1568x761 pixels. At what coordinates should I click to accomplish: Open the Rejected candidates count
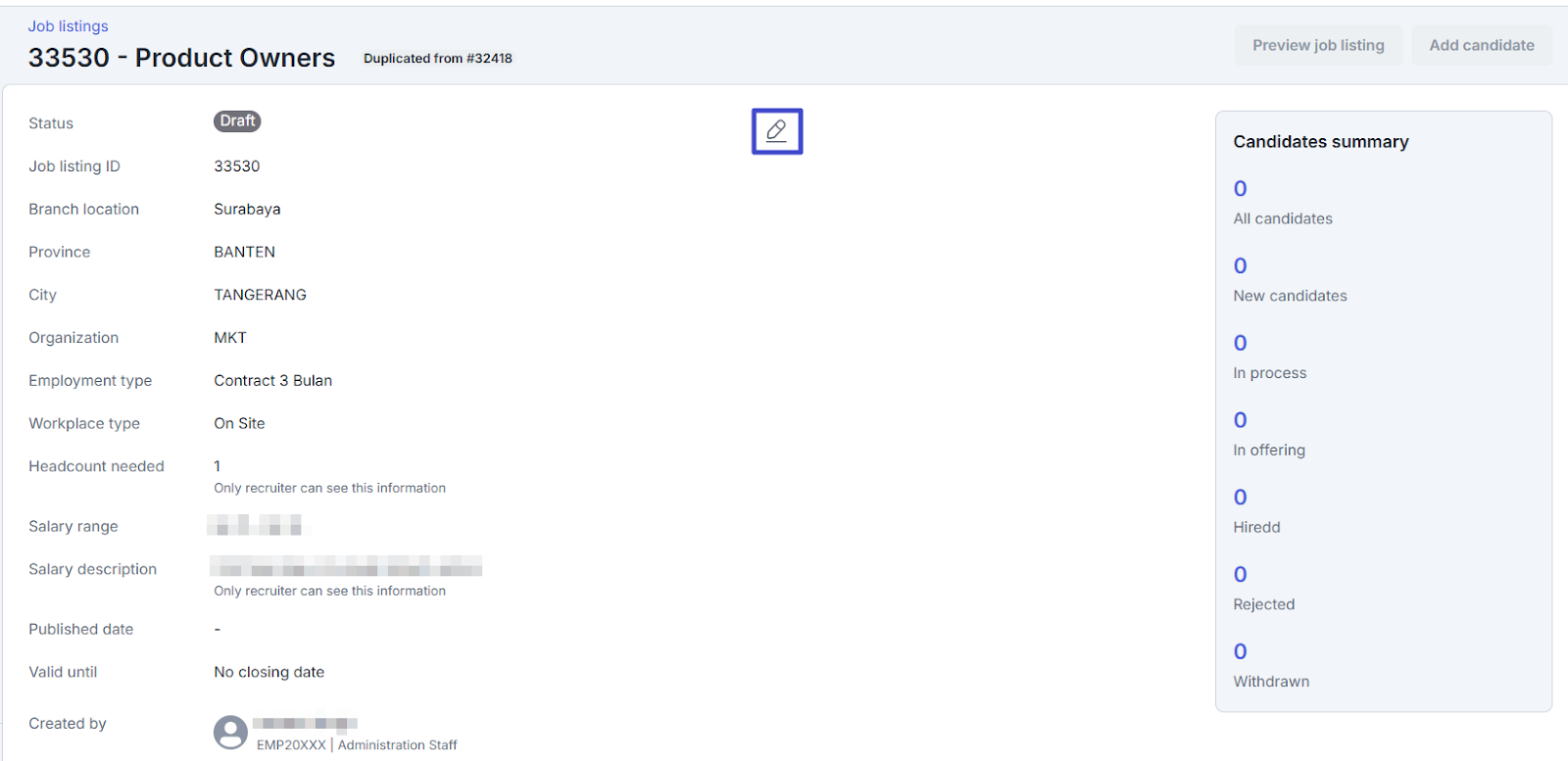coord(1240,575)
